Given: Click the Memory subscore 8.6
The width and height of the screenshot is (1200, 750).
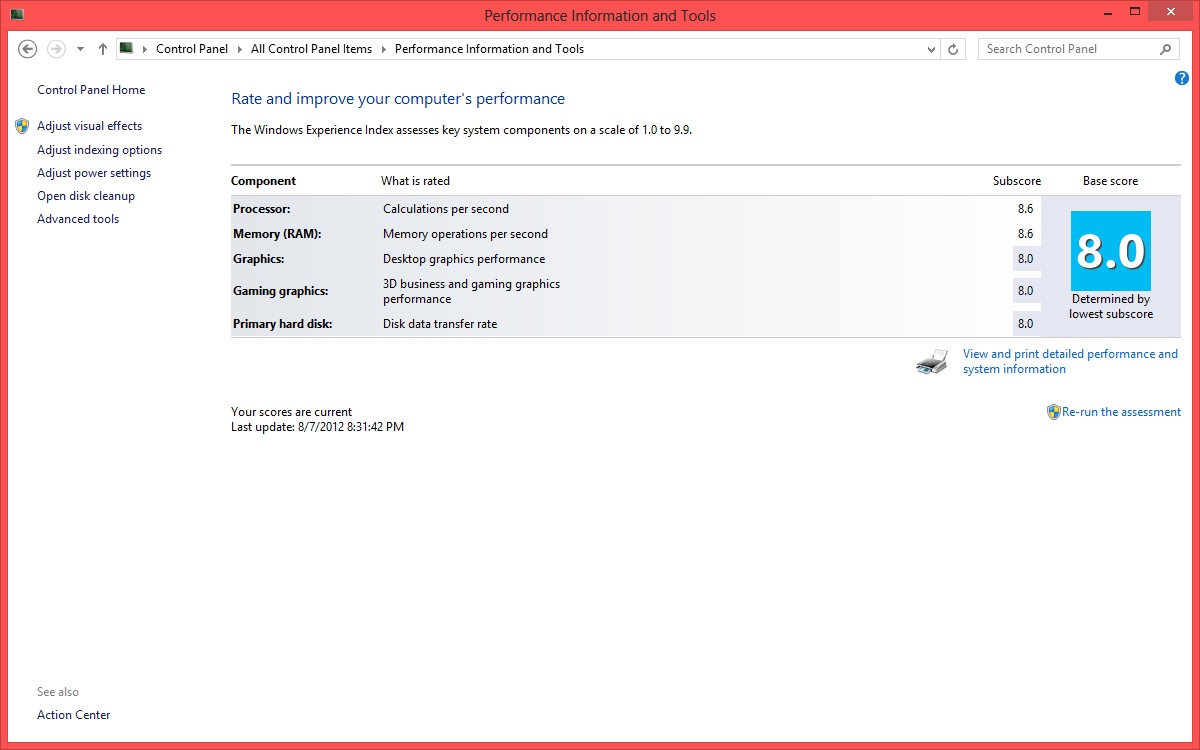Looking at the screenshot, I should pos(1025,234).
